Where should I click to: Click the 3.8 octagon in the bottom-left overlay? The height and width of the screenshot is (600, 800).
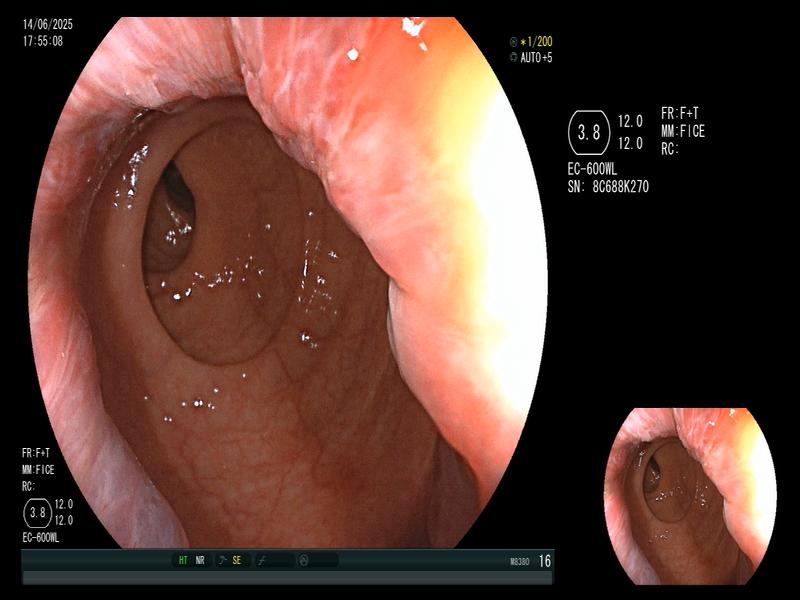[38, 513]
